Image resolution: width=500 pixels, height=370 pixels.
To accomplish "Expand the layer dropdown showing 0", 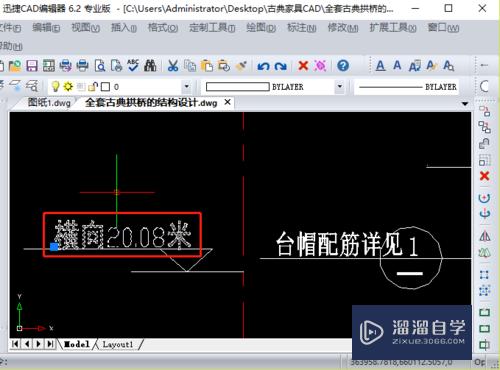I will pyautogui.click(x=186, y=87).
